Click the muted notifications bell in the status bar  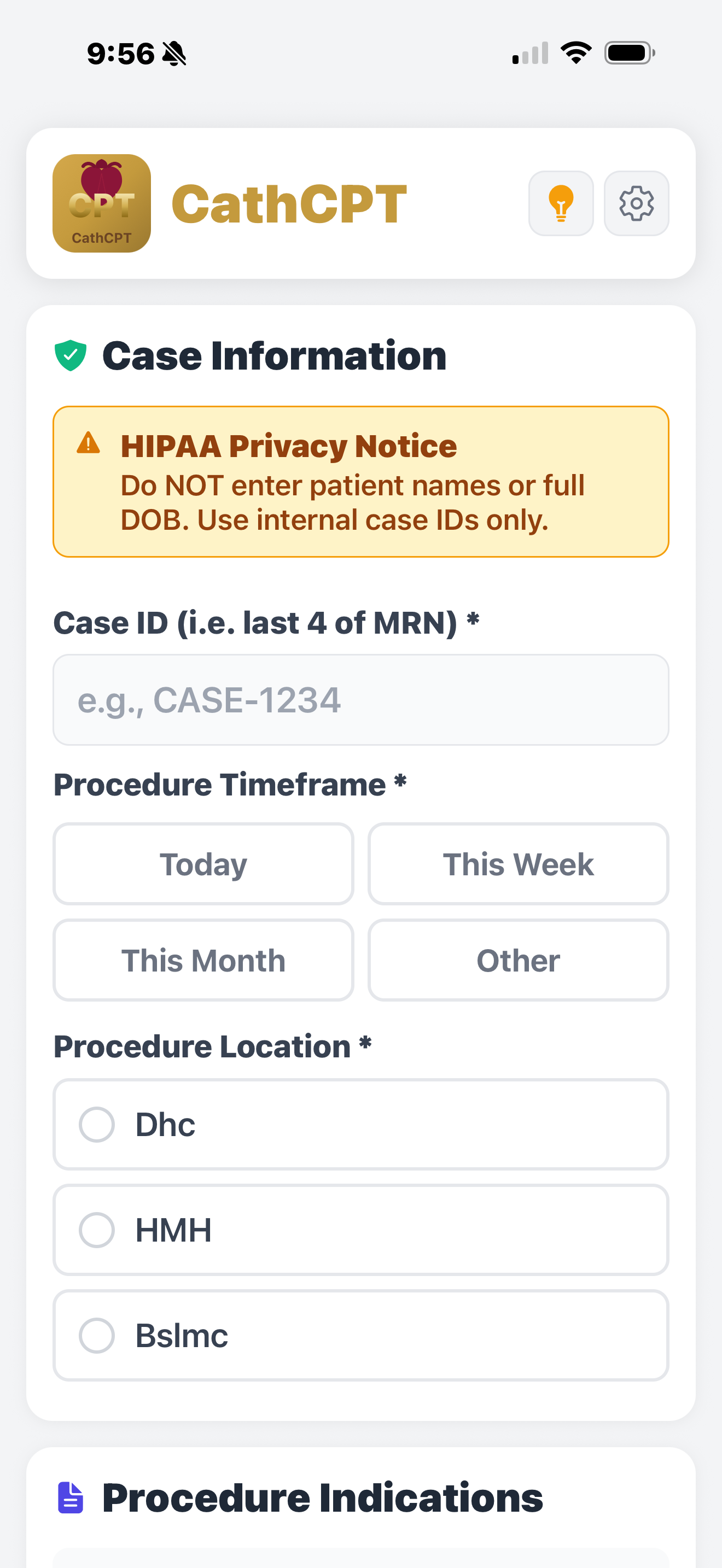pyautogui.click(x=172, y=53)
